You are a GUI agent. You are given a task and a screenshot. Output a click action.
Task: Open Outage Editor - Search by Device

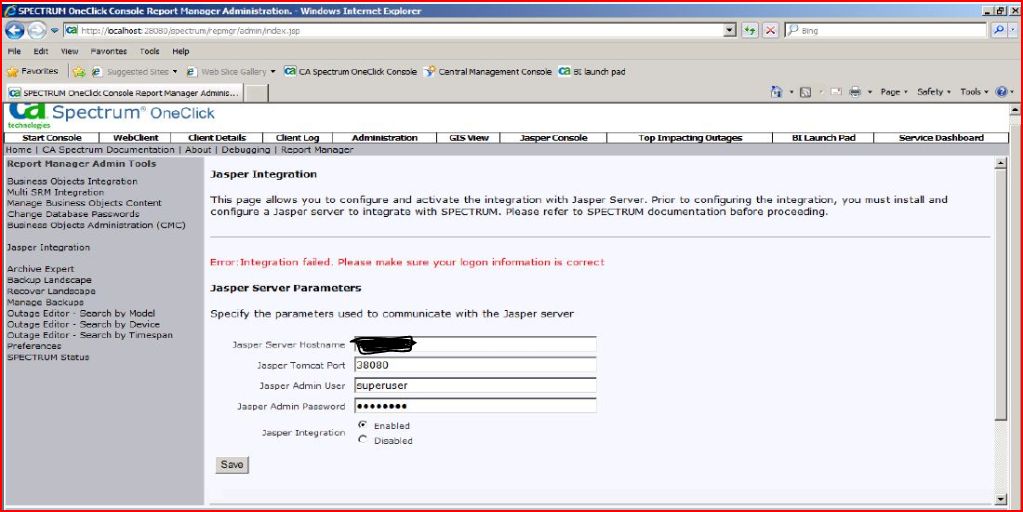point(84,324)
